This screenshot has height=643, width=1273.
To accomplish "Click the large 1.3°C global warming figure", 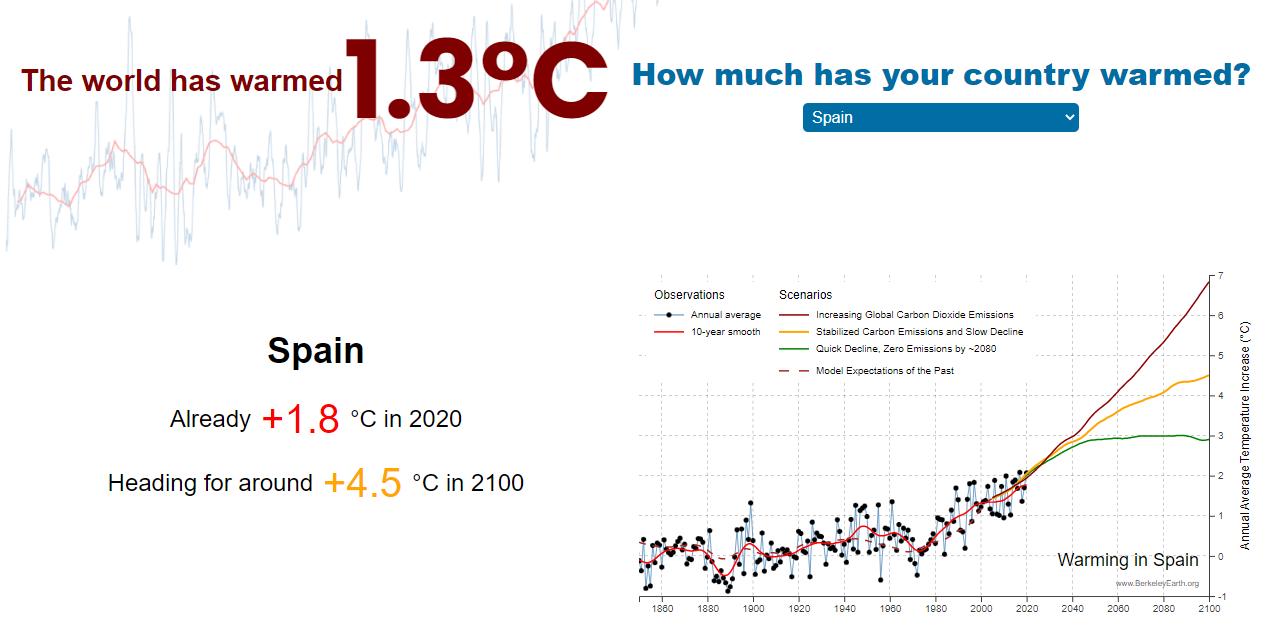I will (x=476, y=80).
